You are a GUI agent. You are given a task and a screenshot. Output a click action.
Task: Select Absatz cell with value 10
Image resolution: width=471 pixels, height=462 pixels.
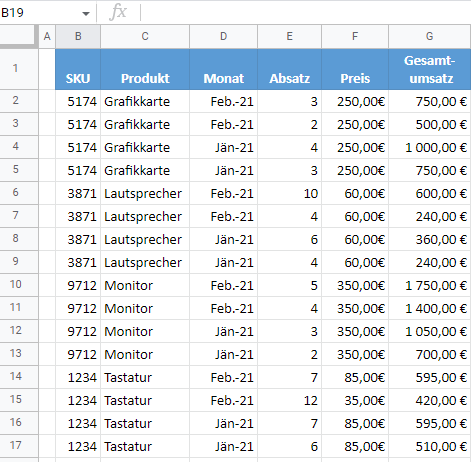tap(290, 193)
